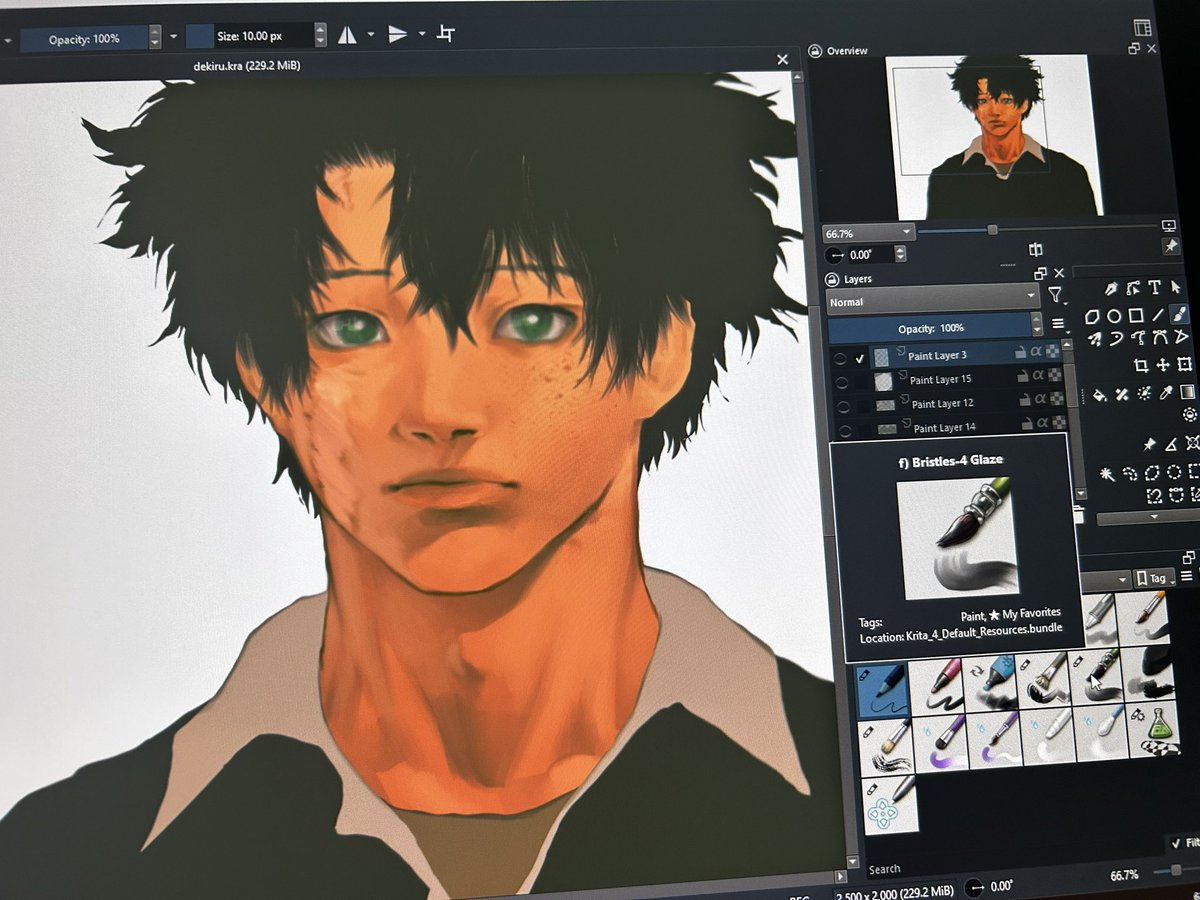Select the Smart Patch tool
Image resolution: width=1200 pixels, height=900 pixels.
(1122, 393)
